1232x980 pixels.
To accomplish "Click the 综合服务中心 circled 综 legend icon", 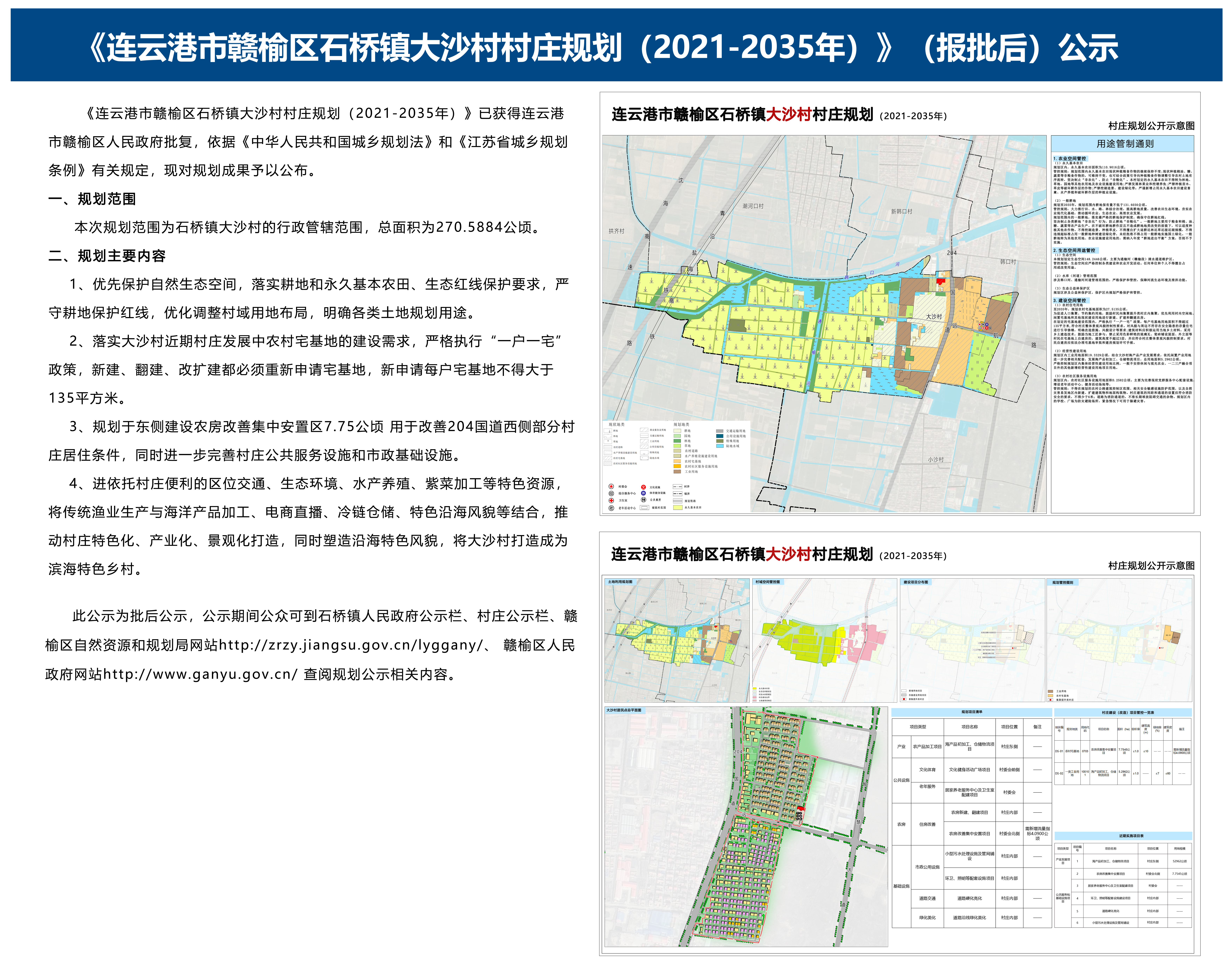I will [x=611, y=494].
